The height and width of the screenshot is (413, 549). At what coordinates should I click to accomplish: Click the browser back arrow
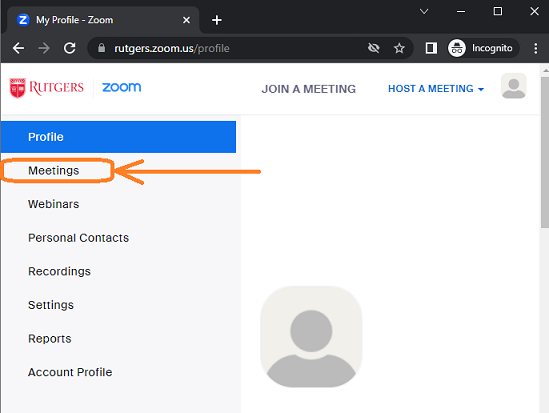(x=18, y=48)
